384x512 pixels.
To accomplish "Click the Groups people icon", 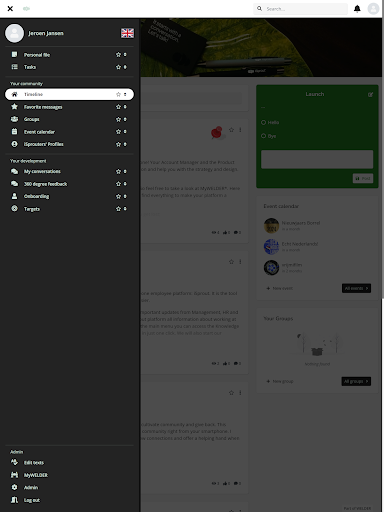I will (14, 119).
